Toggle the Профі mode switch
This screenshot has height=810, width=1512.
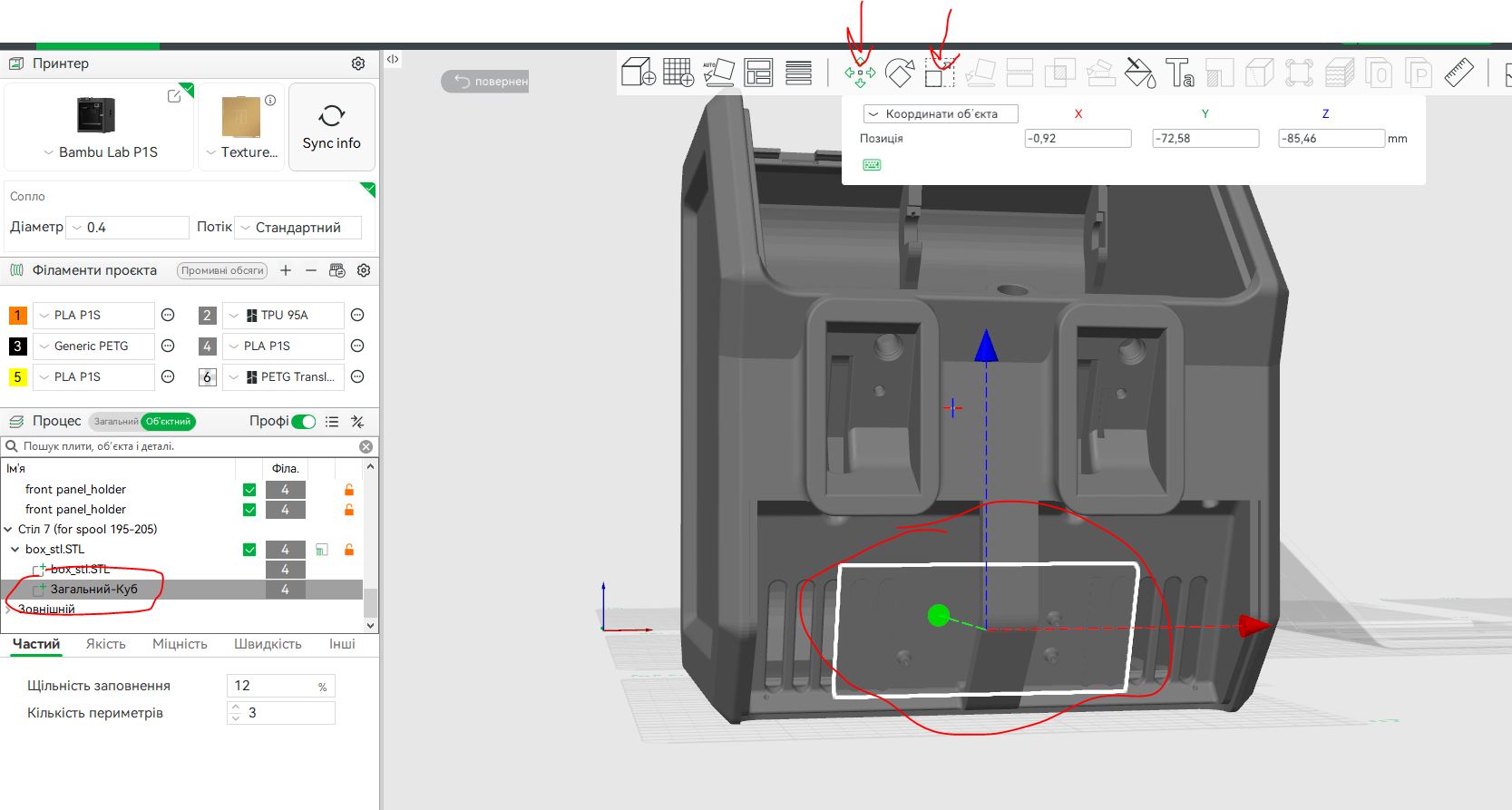tap(304, 422)
